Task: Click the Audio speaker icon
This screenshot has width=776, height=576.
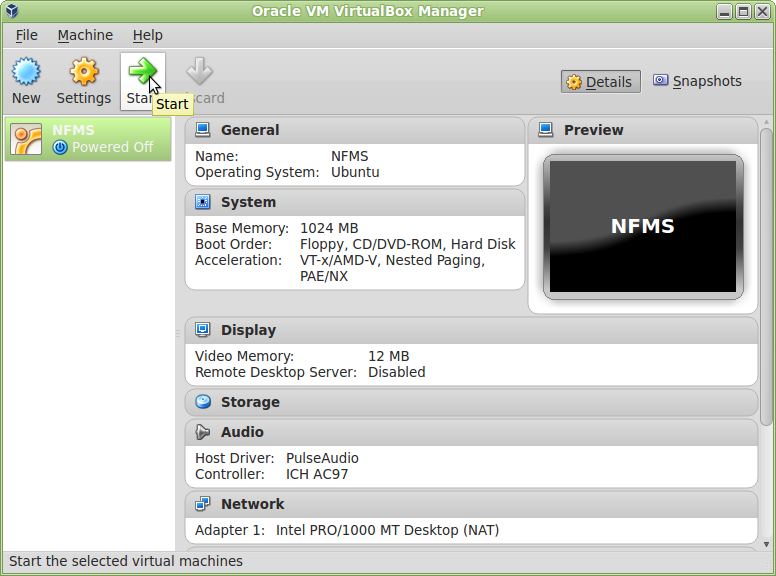Action: coord(202,432)
